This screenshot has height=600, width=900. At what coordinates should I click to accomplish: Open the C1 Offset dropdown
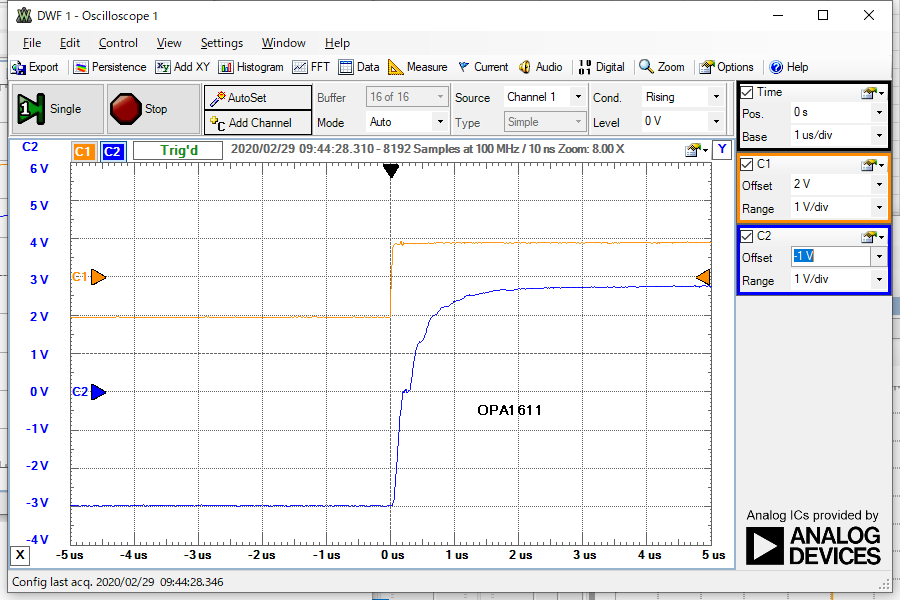[x=879, y=184]
